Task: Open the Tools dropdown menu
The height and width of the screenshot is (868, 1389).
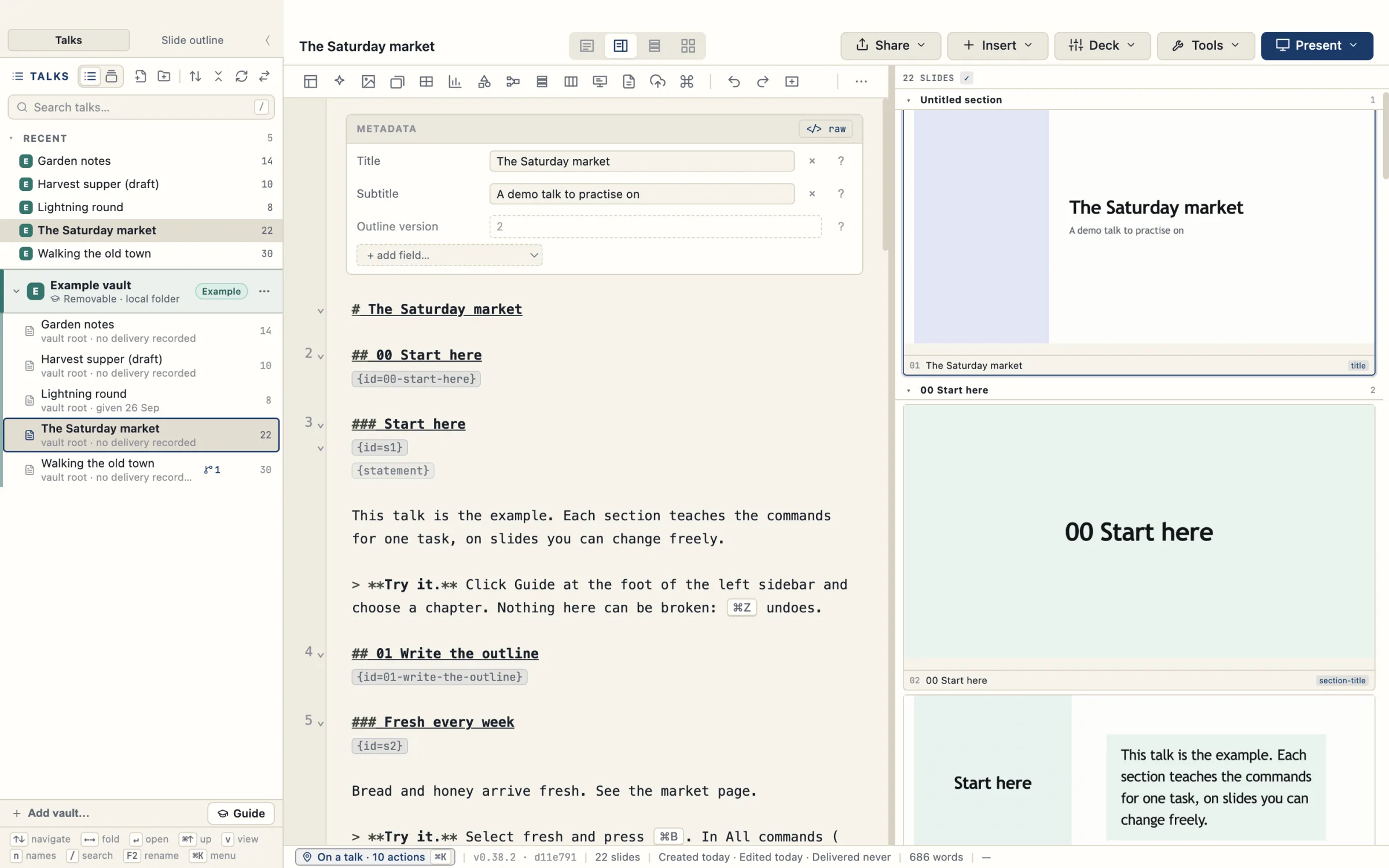Action: coord(1206,46)
